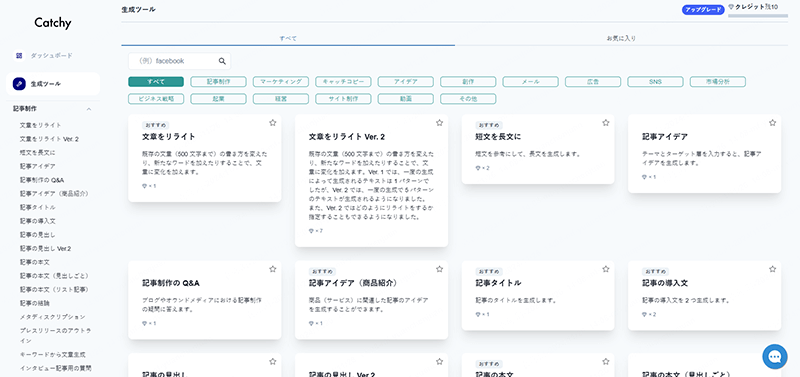
Task: Filter tools by 記事制作 chip
Action: [218, 82]
